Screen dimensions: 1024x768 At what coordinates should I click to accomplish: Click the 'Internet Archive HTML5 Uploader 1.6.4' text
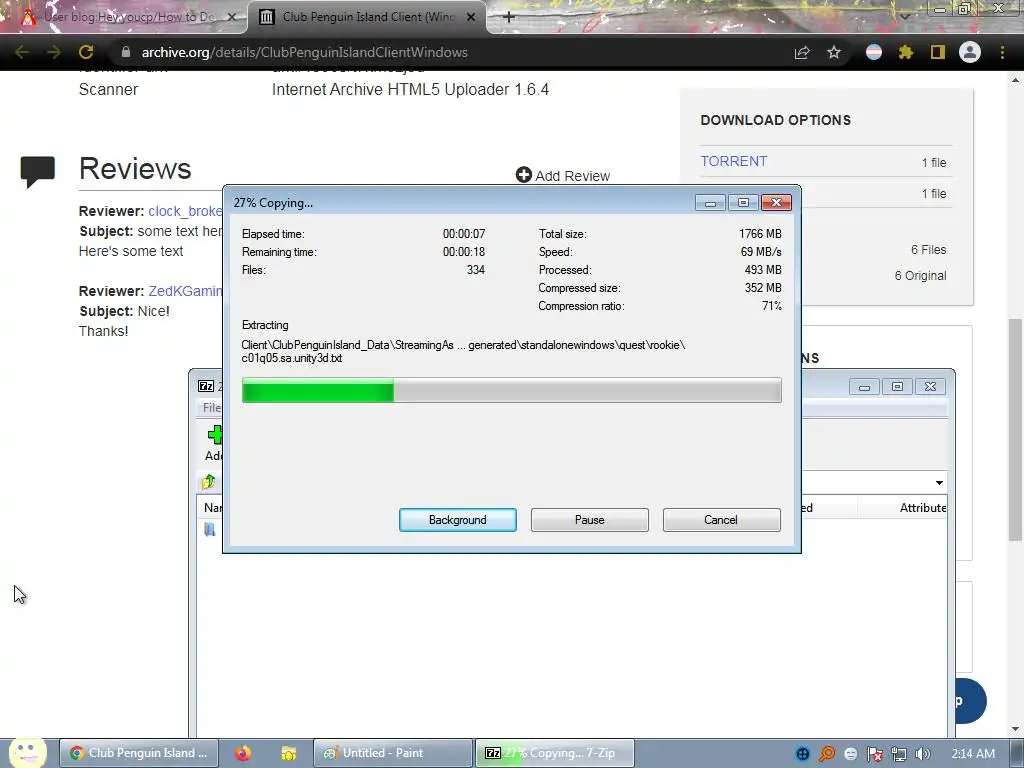410,89
